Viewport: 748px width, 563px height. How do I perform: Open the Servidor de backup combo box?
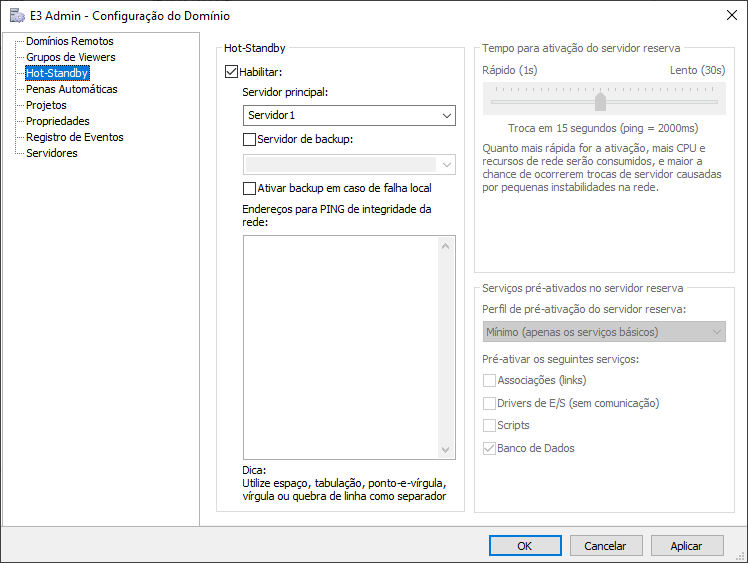tap(349, 165)
